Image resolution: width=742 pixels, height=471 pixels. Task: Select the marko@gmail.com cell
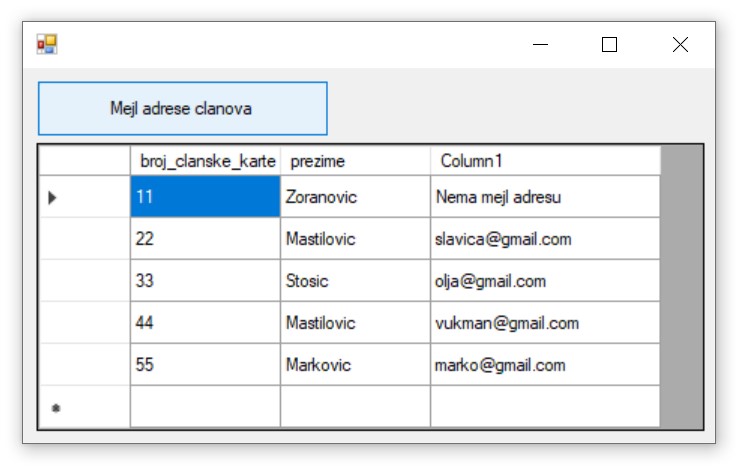pyautogui.click(x=545, y=365)
